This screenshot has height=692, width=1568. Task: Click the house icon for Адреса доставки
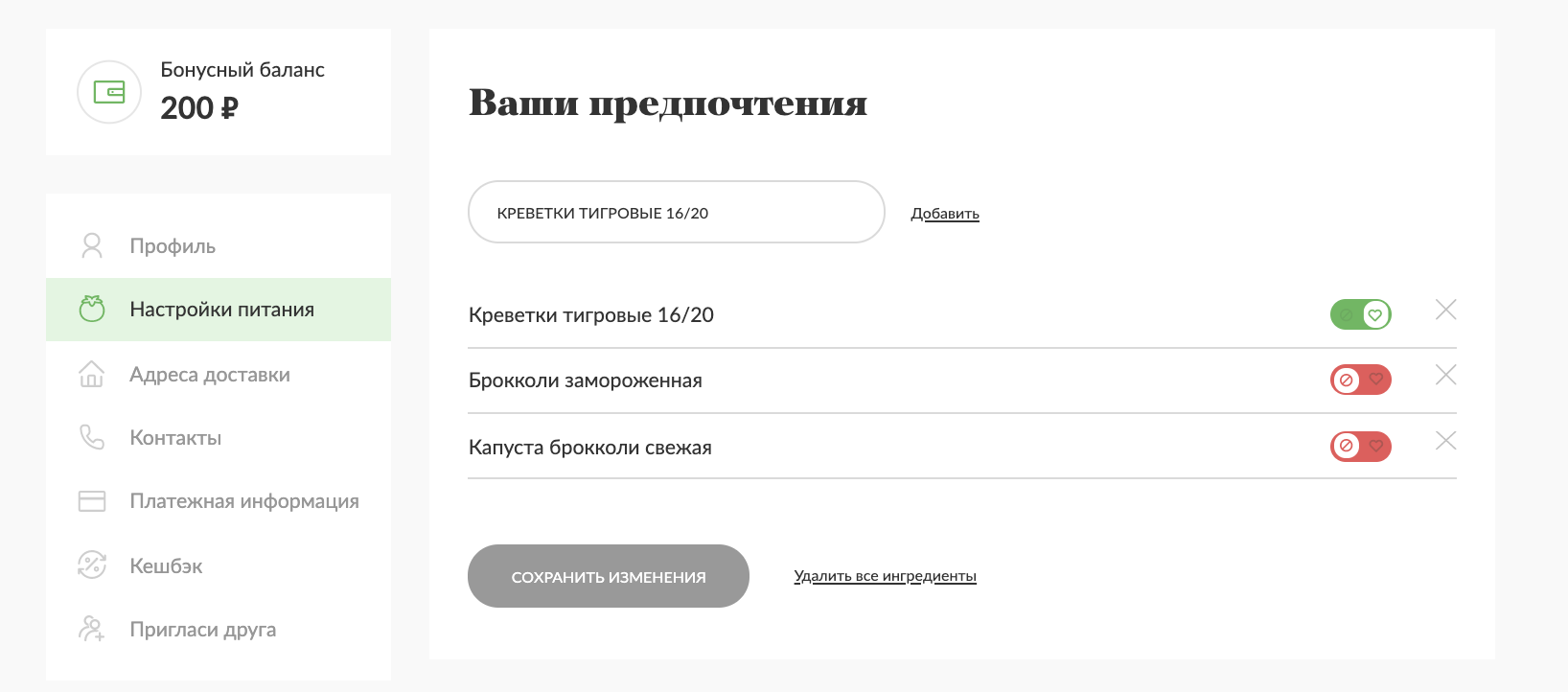pyautogui.click(x=91, y=374)
